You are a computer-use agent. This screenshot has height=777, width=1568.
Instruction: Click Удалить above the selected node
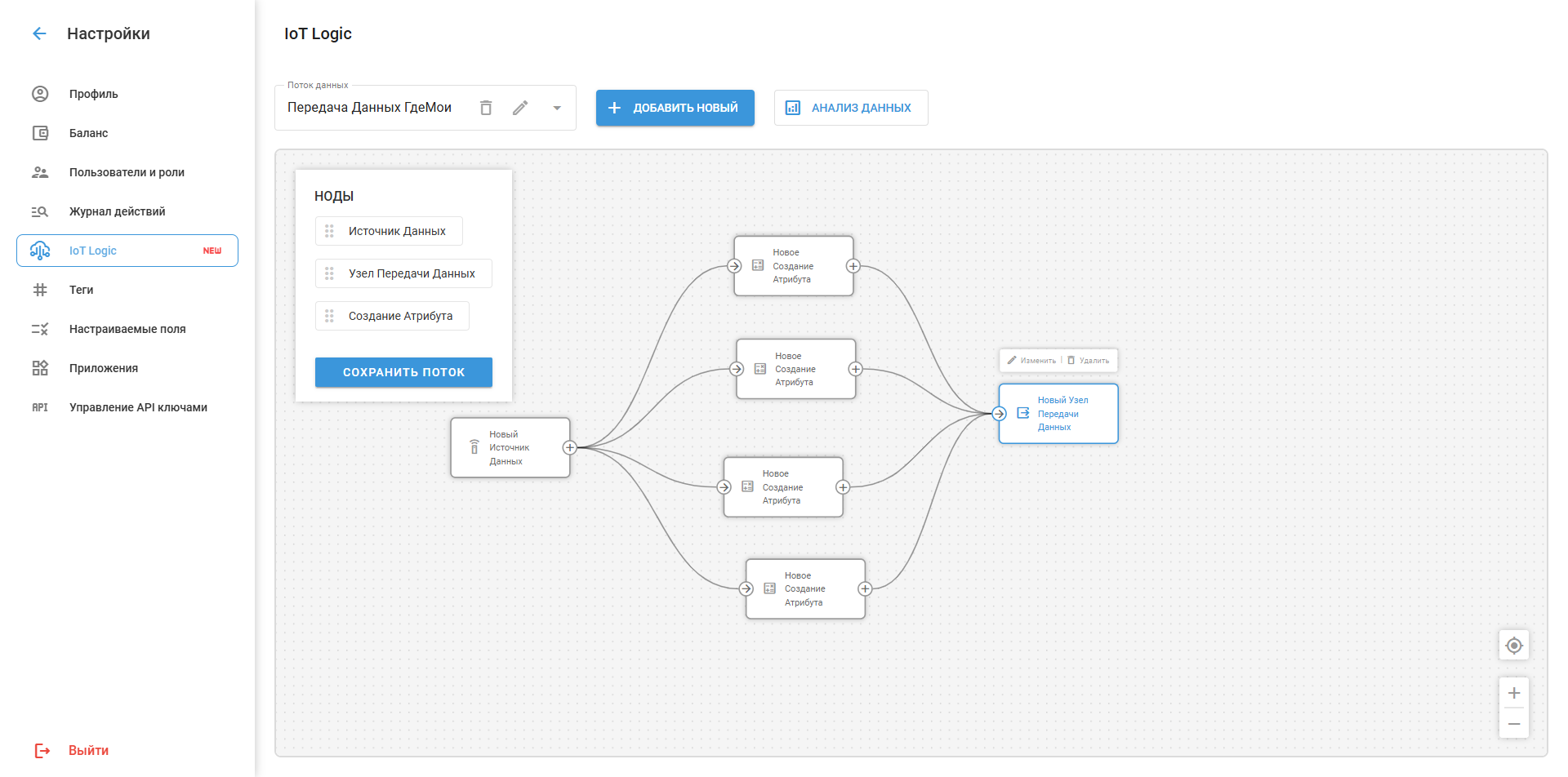pyautogui.click(x=1089, y=361)
